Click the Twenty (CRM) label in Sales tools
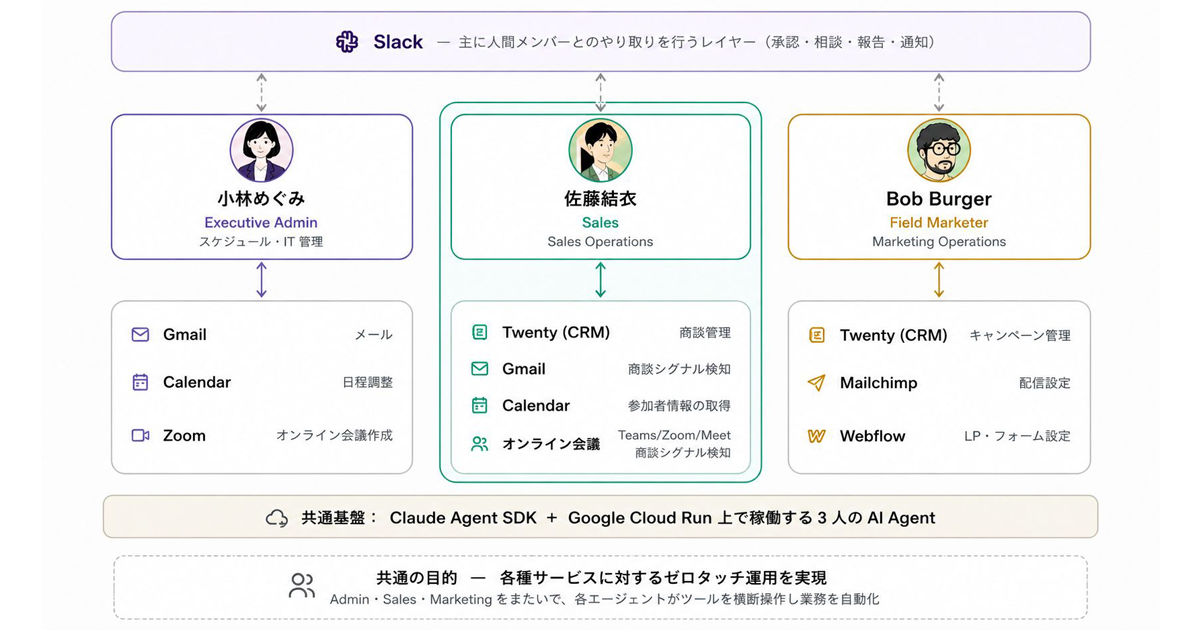The height and width of the screenshot is (630, 1200). click(556, 332)
